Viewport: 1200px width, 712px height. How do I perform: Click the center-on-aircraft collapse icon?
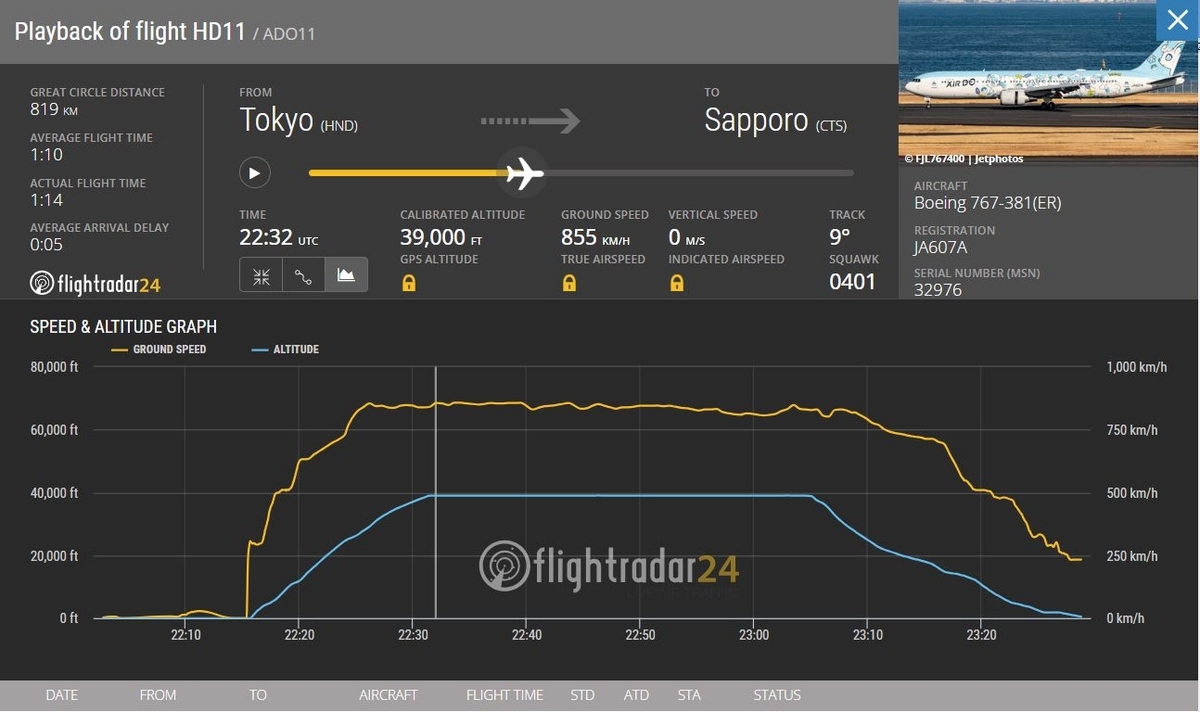pos(261,275)
